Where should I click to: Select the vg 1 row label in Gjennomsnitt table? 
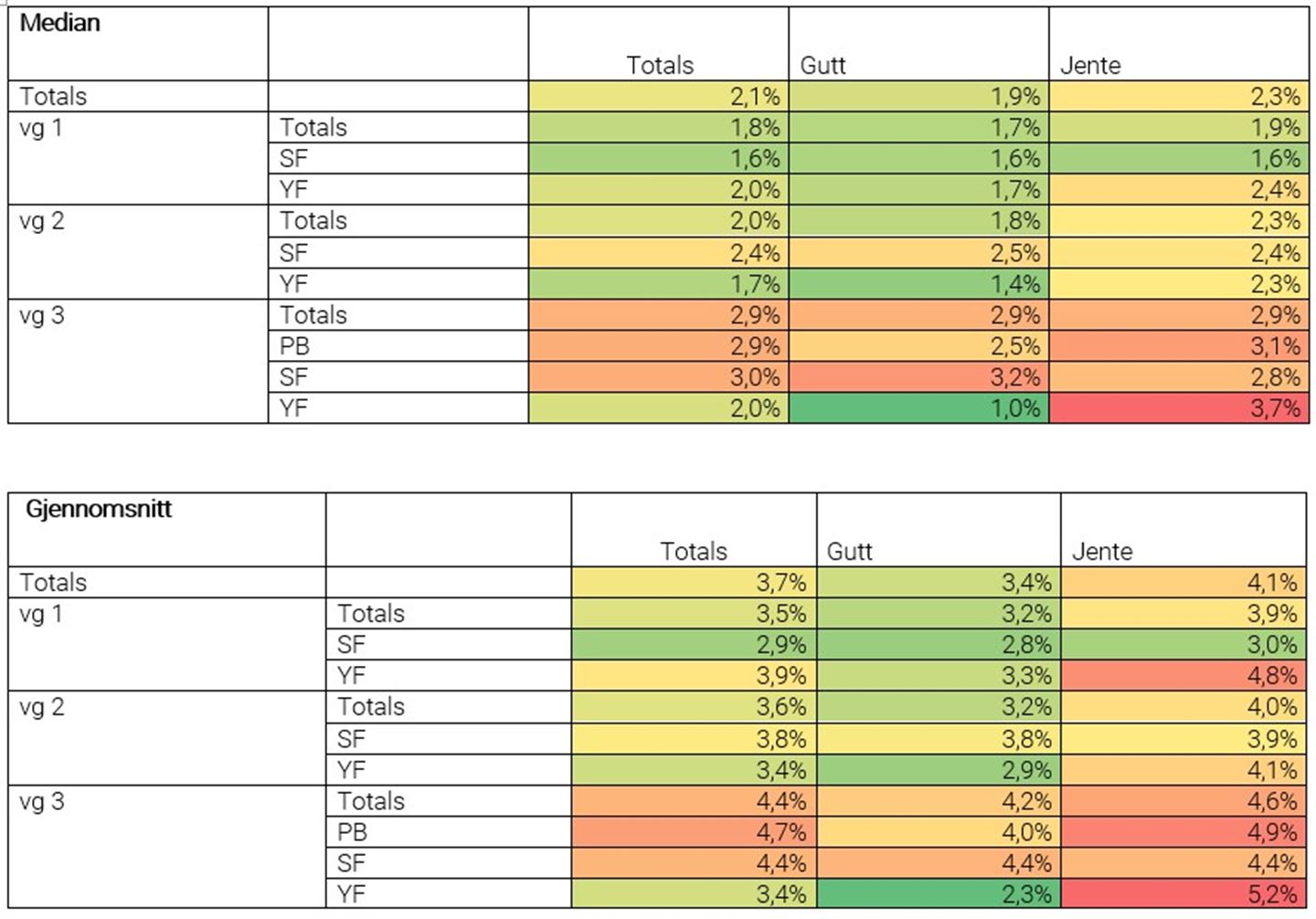(42, 613)
